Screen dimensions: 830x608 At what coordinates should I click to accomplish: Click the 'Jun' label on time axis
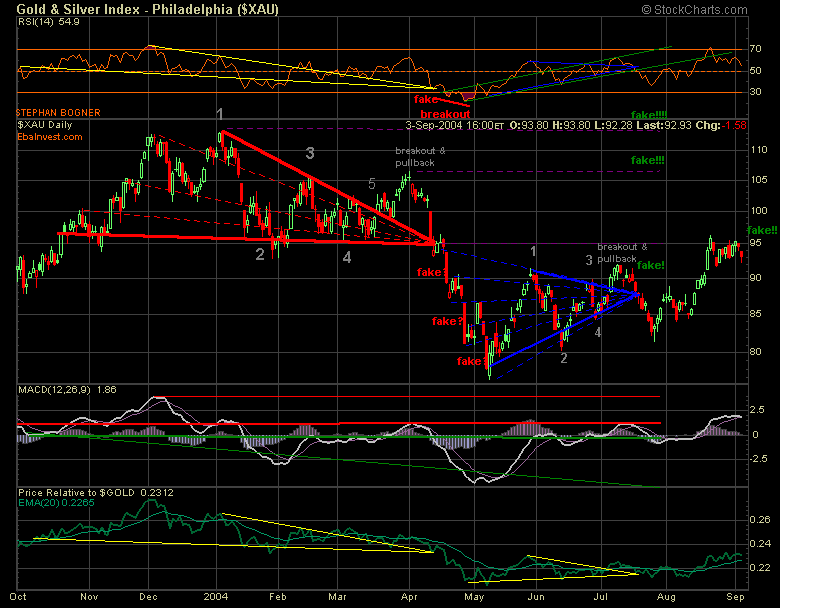[x=536, y=597]
